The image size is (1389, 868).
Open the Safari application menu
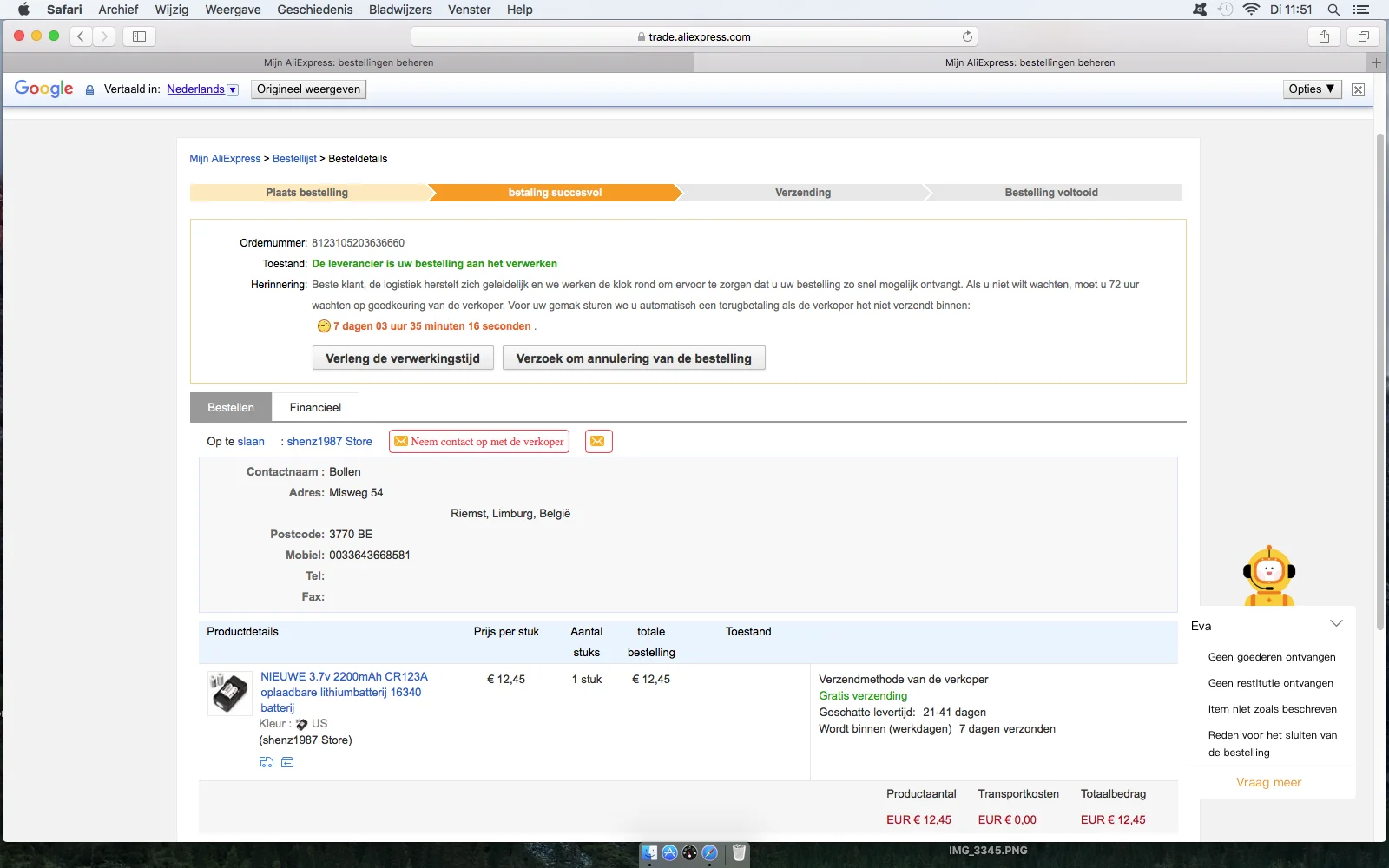click(64, 10)
